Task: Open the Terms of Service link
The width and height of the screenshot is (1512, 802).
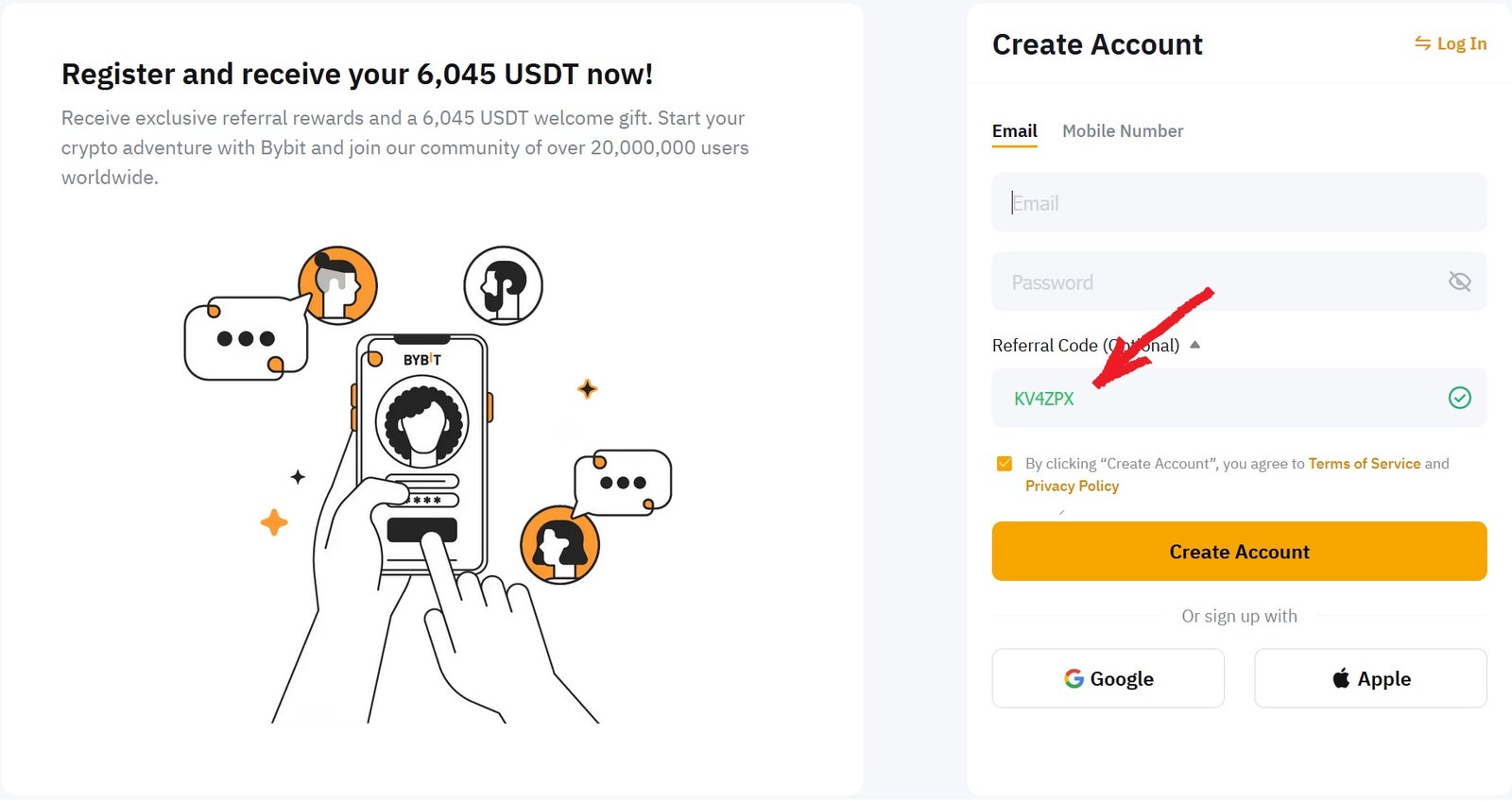Action: [1364, 464]
